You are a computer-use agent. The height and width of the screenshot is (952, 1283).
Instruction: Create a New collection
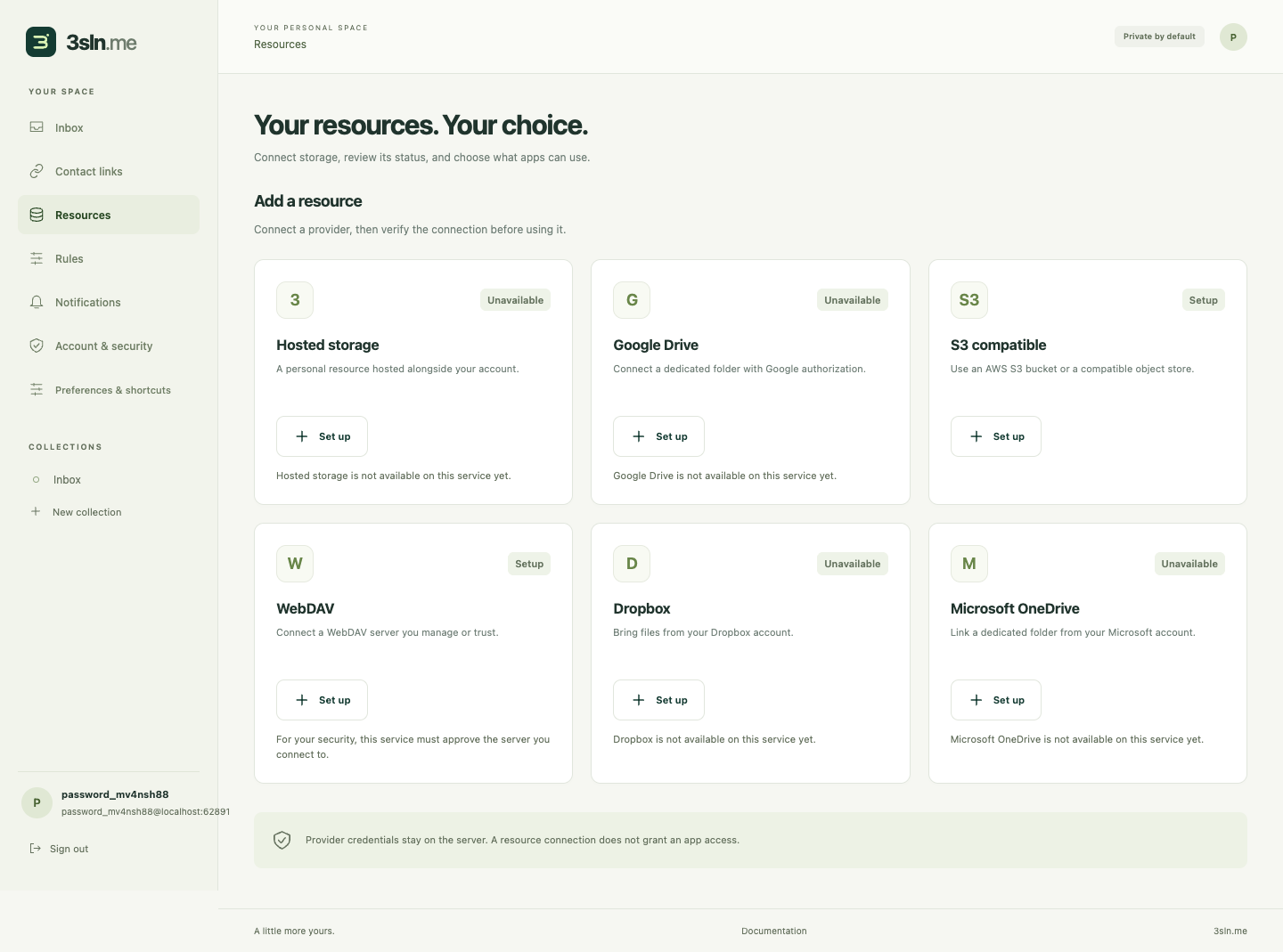(109, 512)
